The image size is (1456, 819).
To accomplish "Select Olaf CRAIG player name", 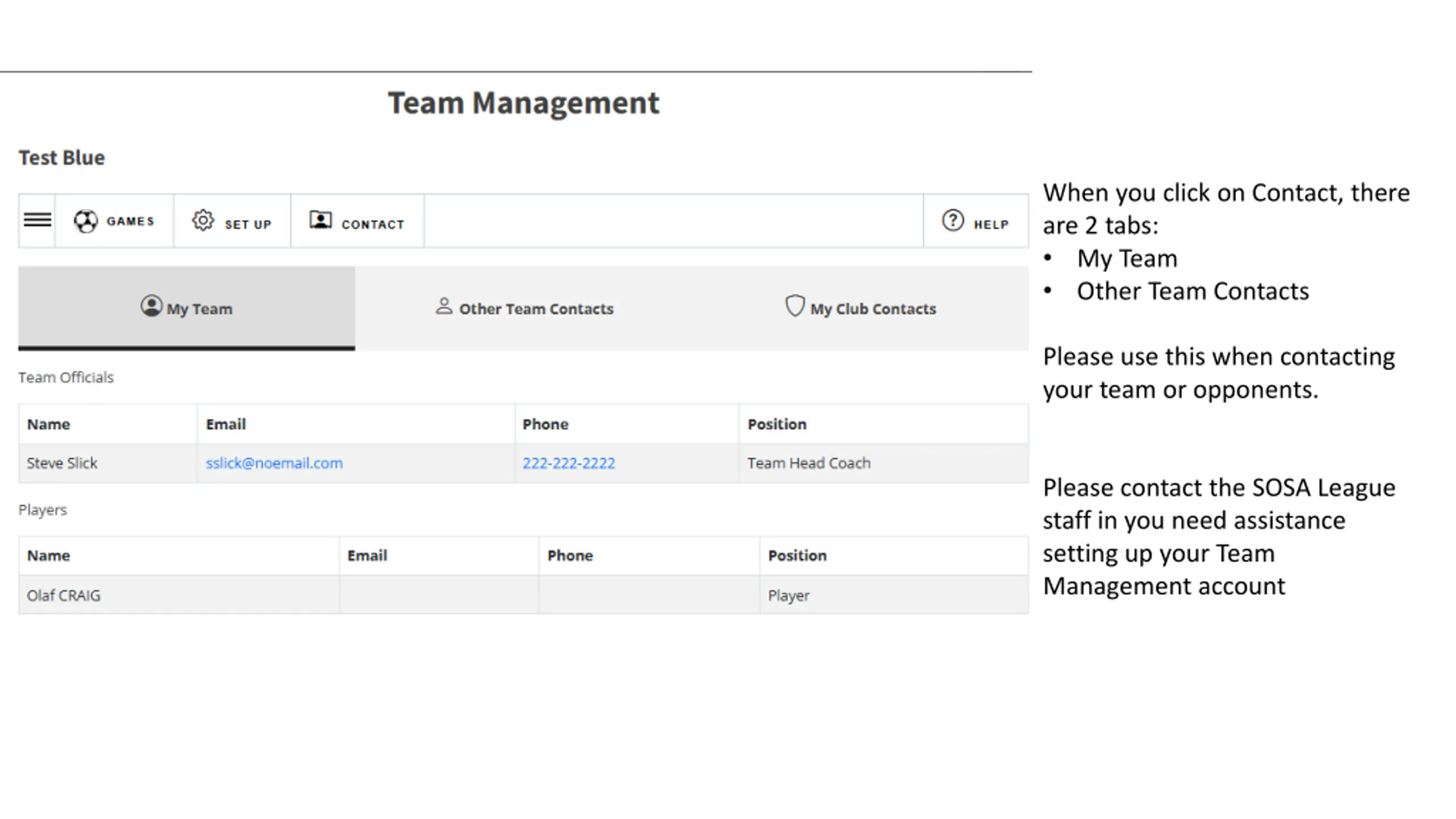I will pos(64,595).
